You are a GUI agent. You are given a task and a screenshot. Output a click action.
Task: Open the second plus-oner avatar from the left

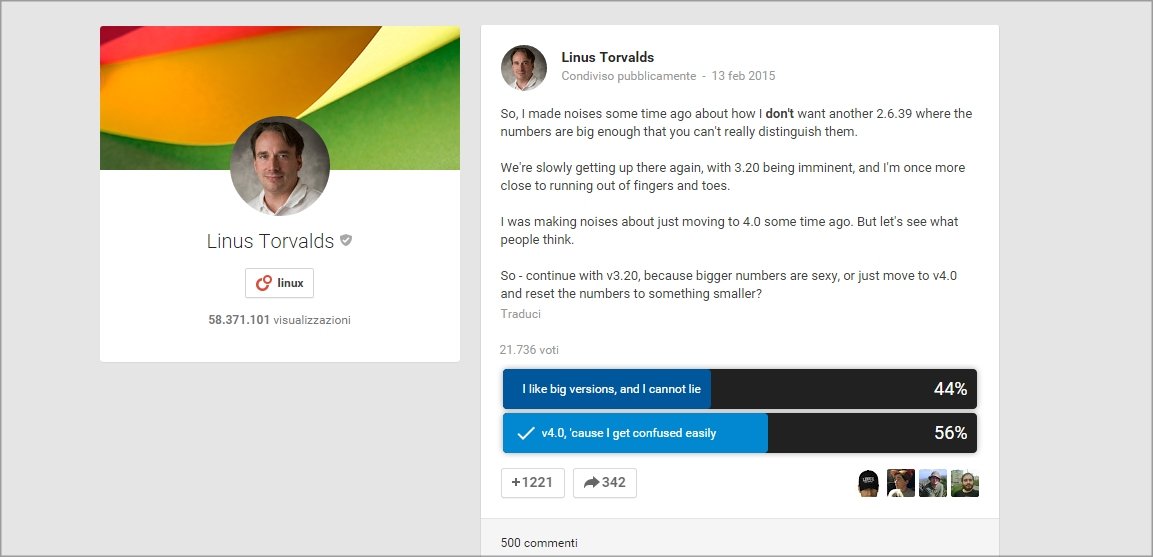[901, 483]
